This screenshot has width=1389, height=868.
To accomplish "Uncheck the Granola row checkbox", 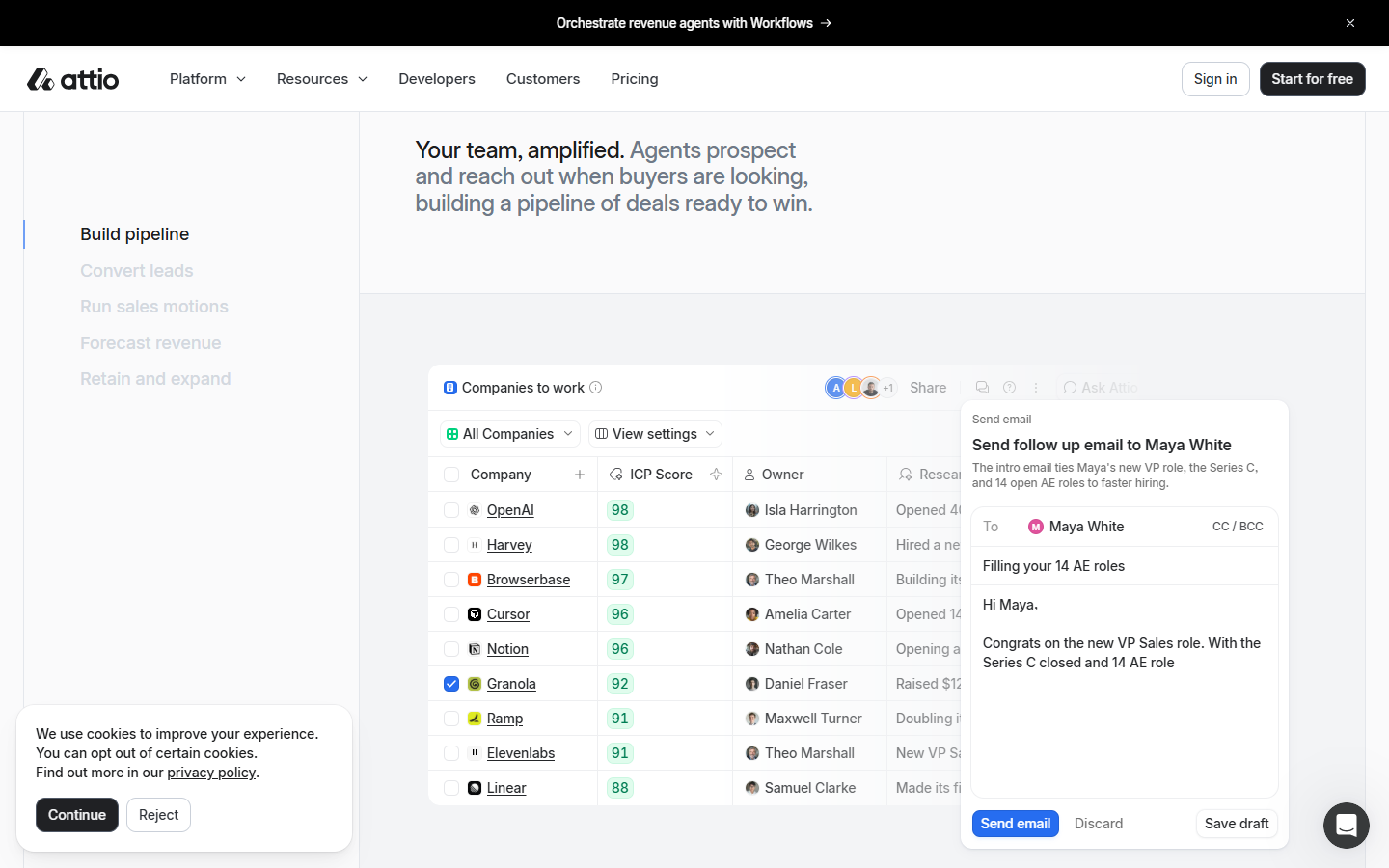I will click(x=451, y=684).
